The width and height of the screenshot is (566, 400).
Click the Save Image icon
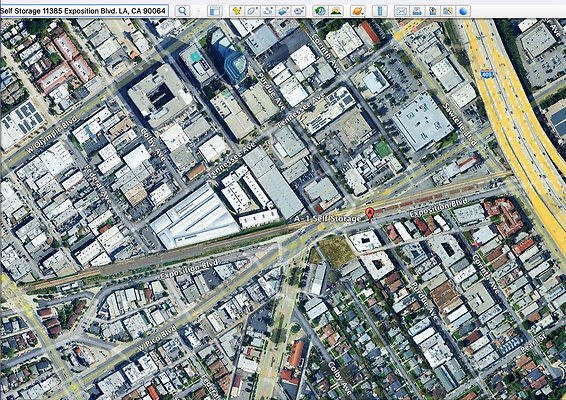(432, 11)
